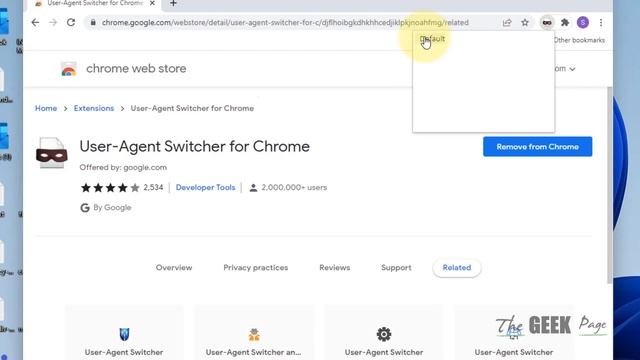Open the Reviews tab
Image resolution: width=640 pixels, height=360 pixels.
coord(335,268)
